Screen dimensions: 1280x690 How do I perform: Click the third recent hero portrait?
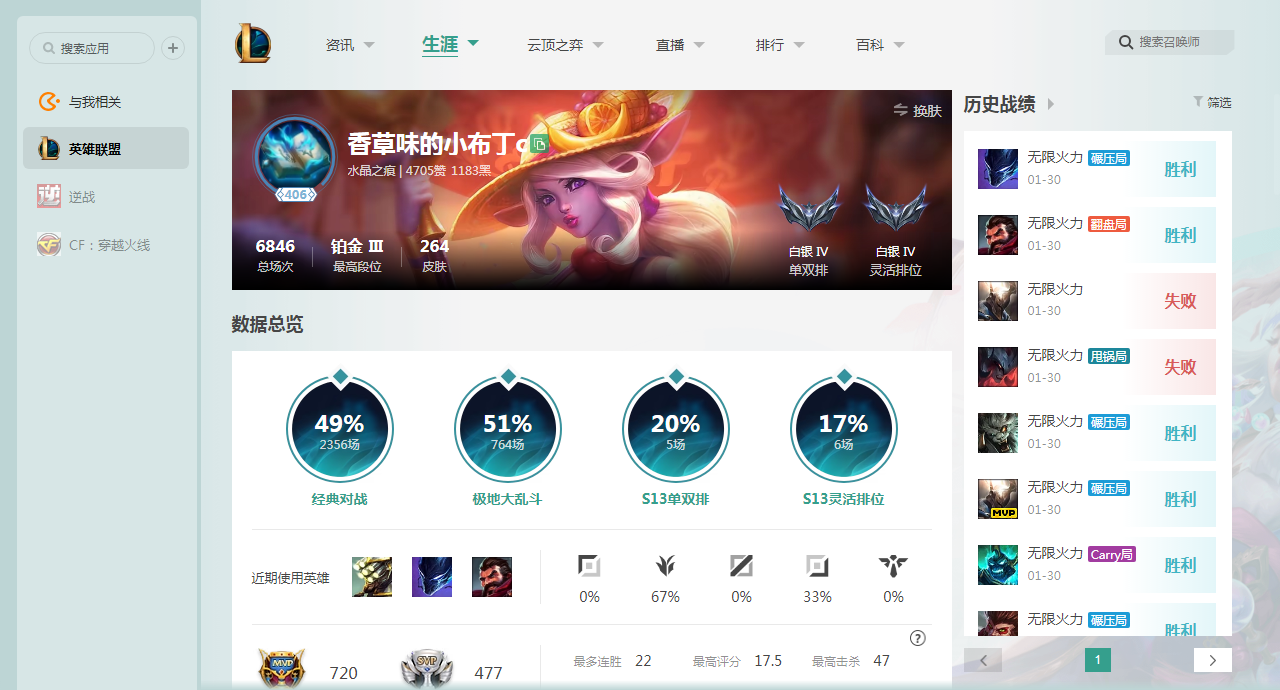492,577
